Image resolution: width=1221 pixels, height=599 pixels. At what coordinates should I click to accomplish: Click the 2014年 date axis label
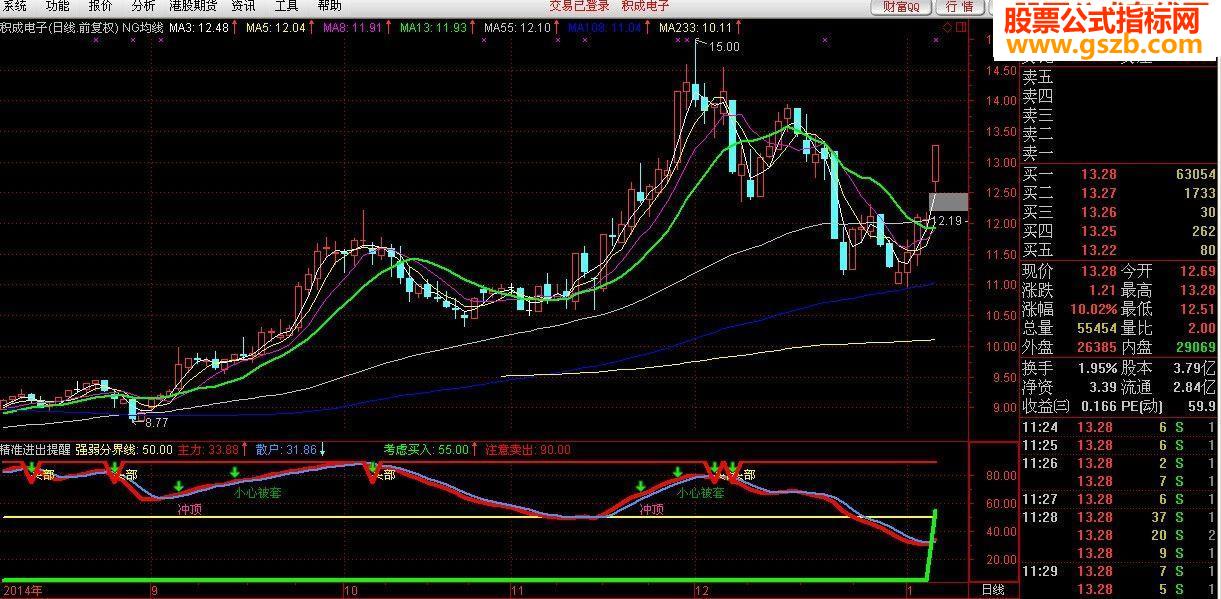coord(21,591)
